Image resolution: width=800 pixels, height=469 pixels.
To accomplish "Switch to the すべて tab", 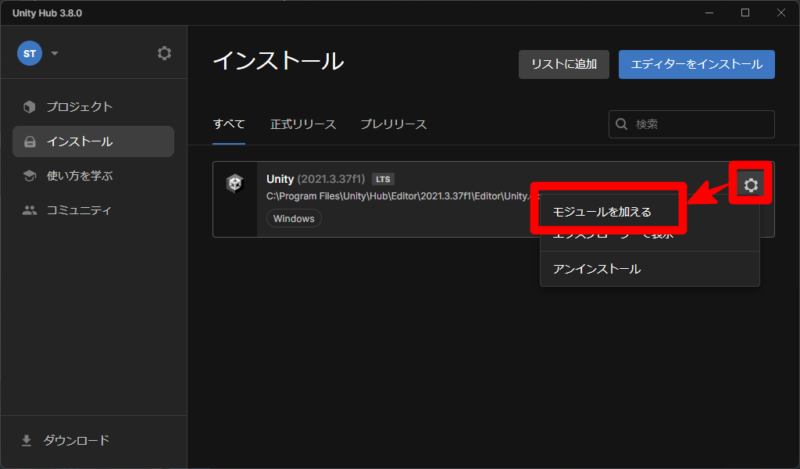I will (229, 124).
